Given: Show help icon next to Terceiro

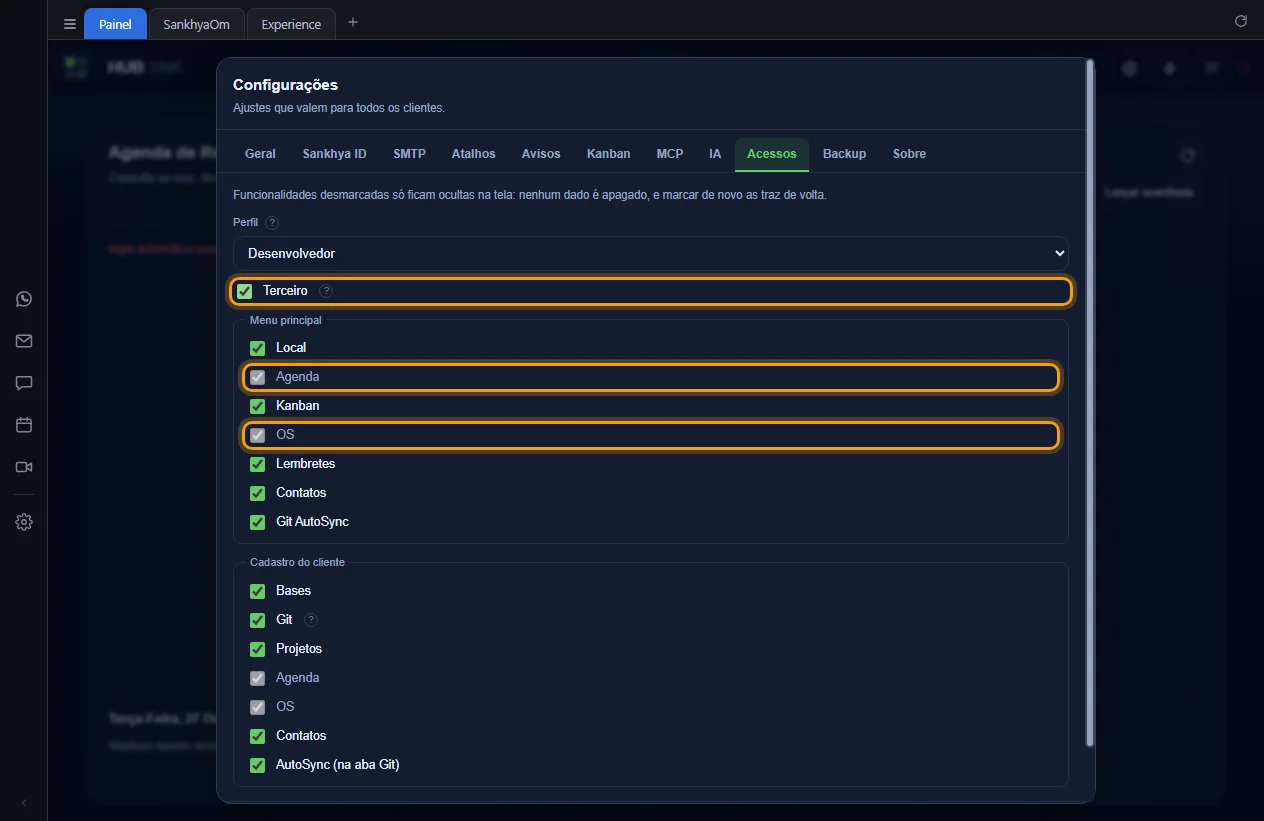Looking at the screenshot, I should pos(326,291).
